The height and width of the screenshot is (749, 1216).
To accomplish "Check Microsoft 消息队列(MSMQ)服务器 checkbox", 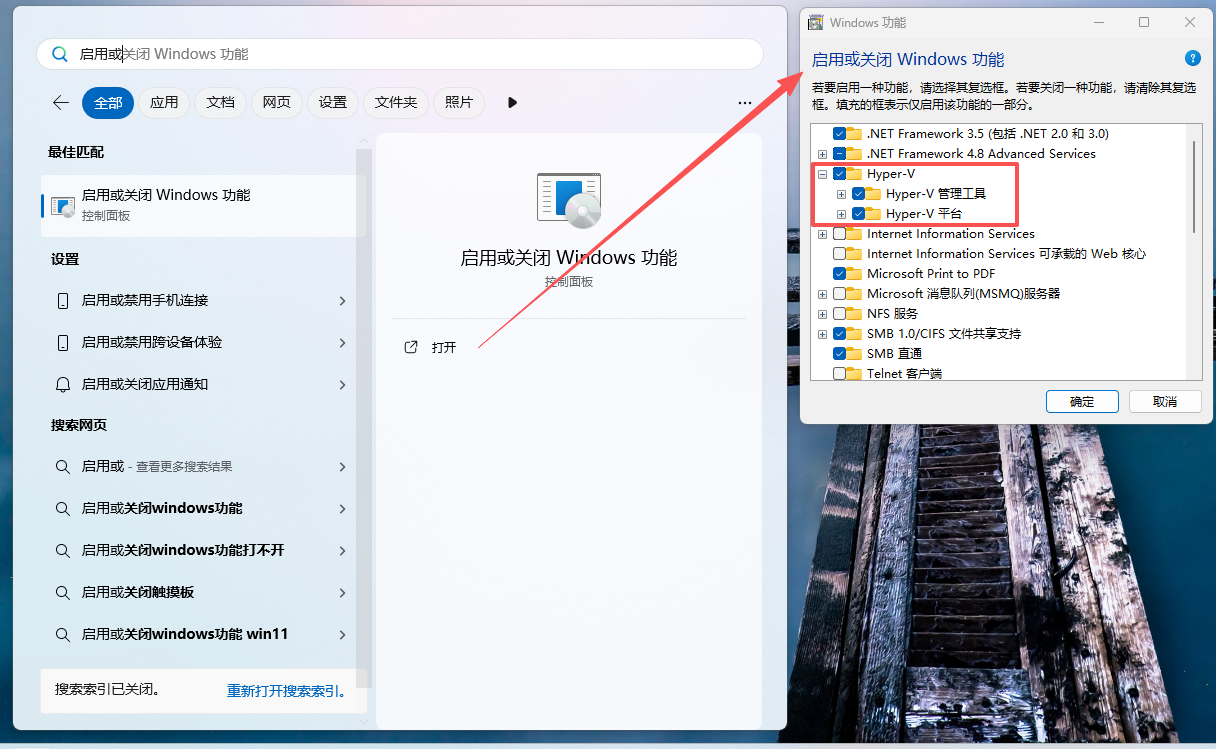I will (839, 293).
